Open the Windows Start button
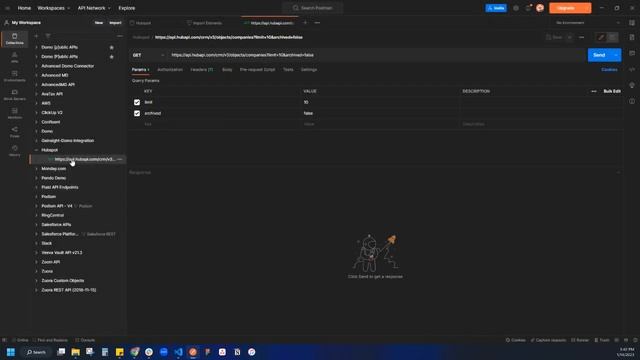Image resolution: width=640 pixels, height=360 pixels. [11, 352]
